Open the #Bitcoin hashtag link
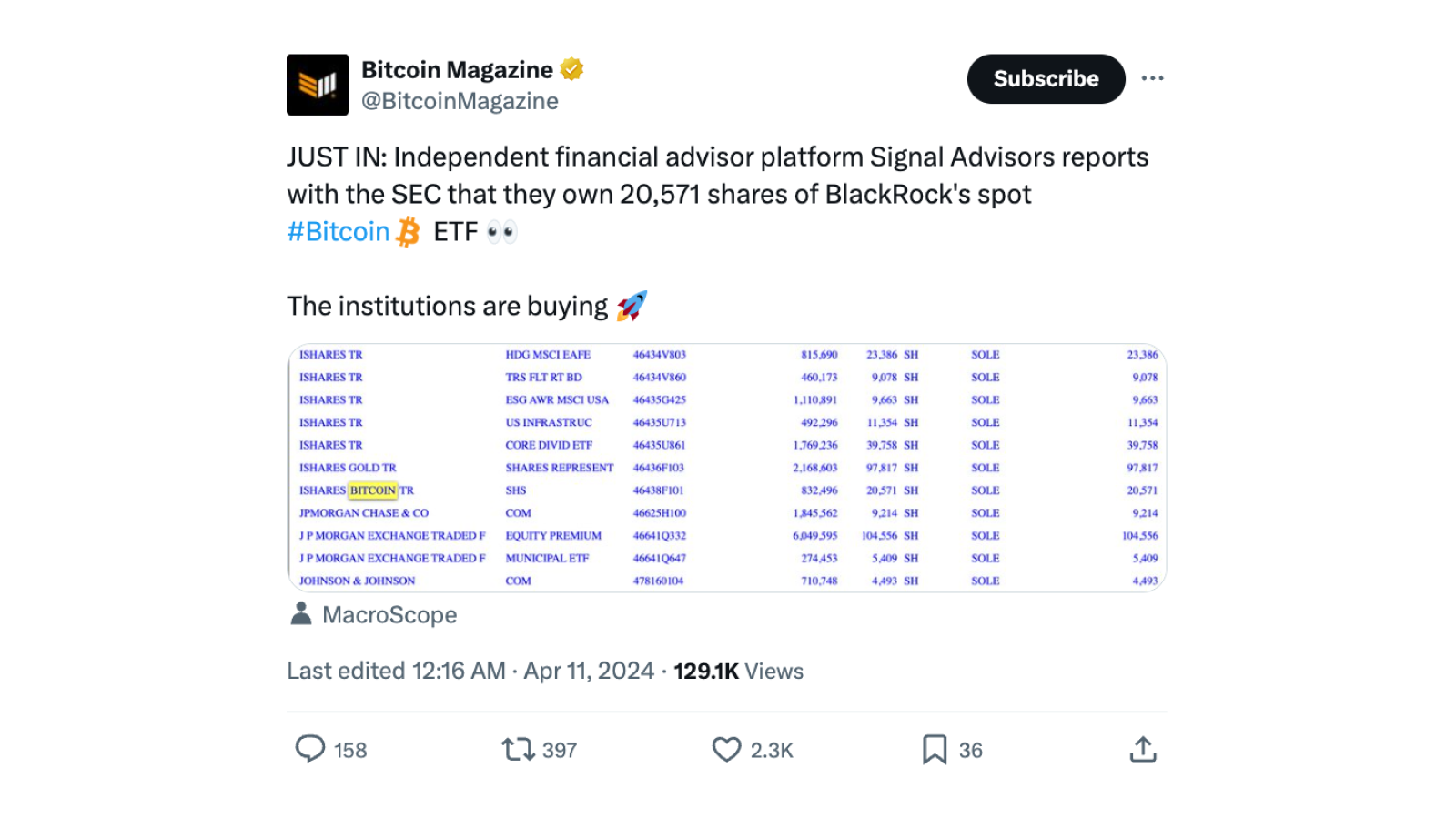Image resolution: width=1456 pixels, height=819 pixels. click(339, 232)
